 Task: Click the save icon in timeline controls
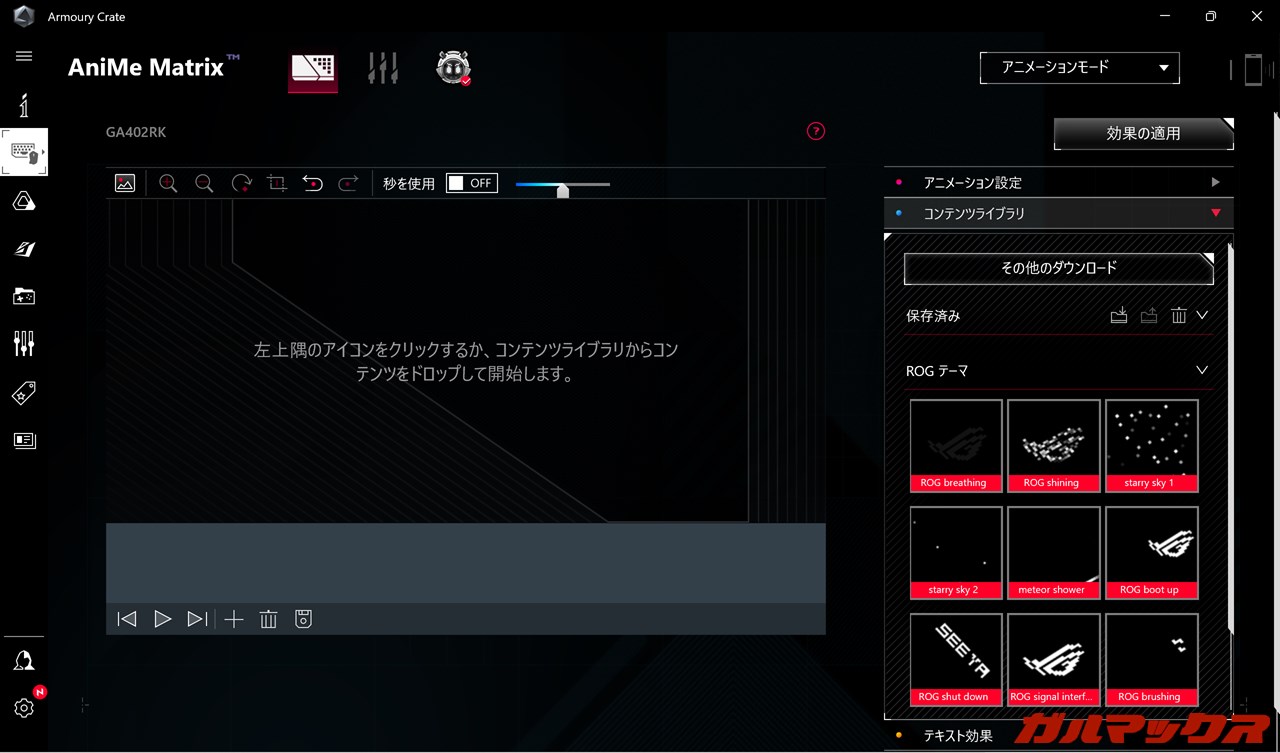pyautogui.click(x=304, y=619)
